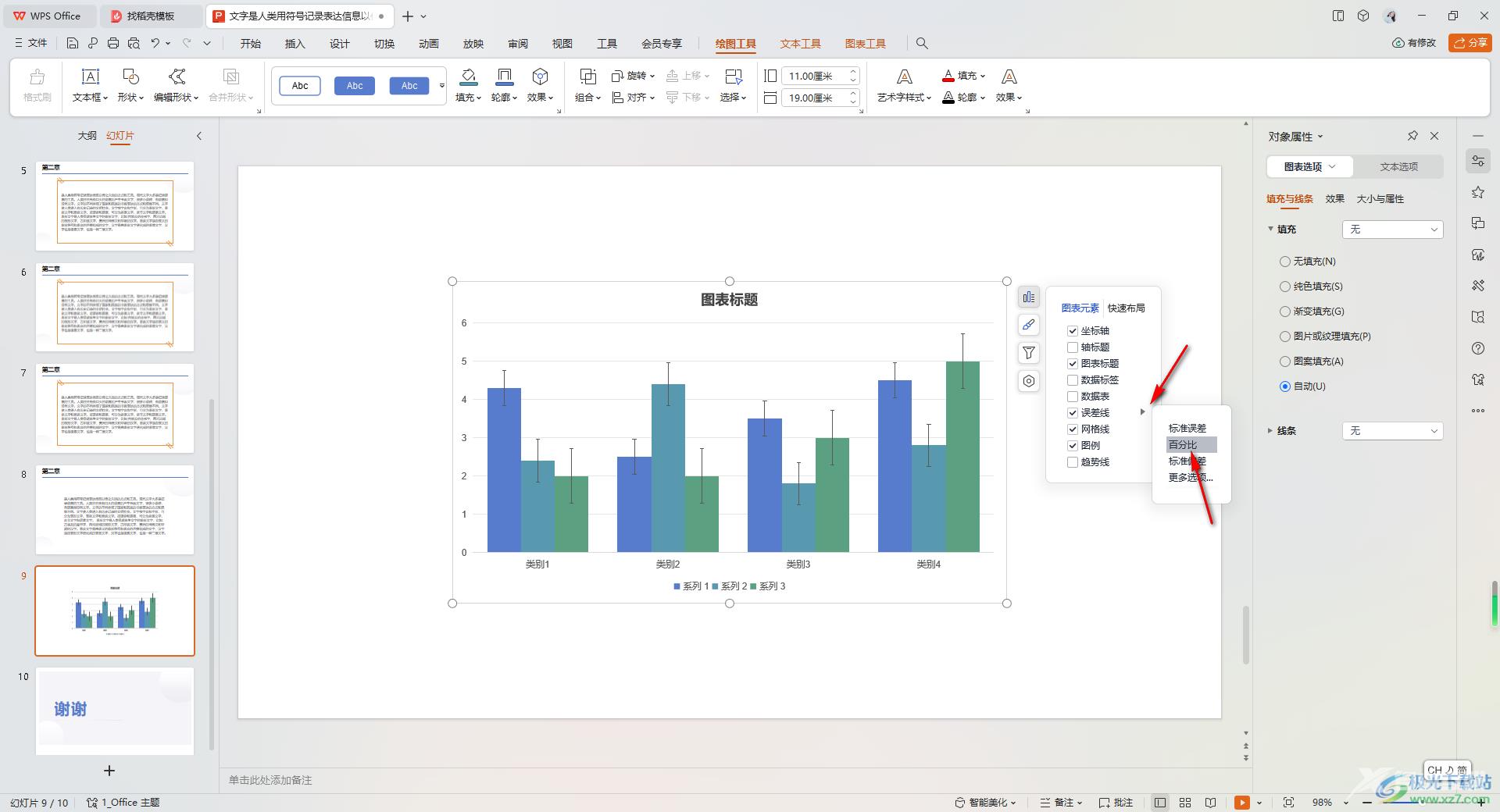Open the search magnifier in ribbon tabs
Viewport: 1500px width, 812px height.
(922, 44)
